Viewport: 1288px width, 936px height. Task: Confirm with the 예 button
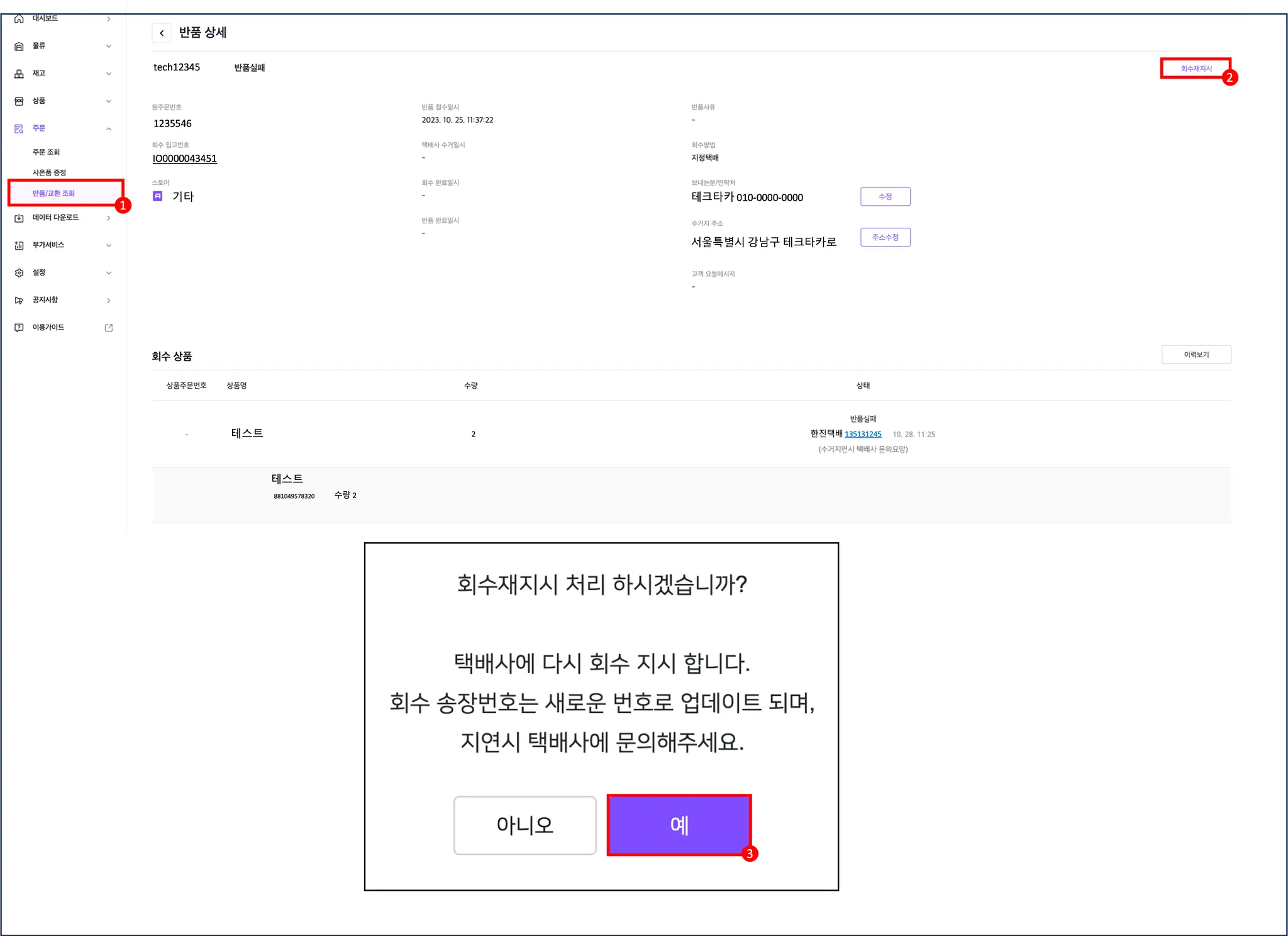(679, 825)
